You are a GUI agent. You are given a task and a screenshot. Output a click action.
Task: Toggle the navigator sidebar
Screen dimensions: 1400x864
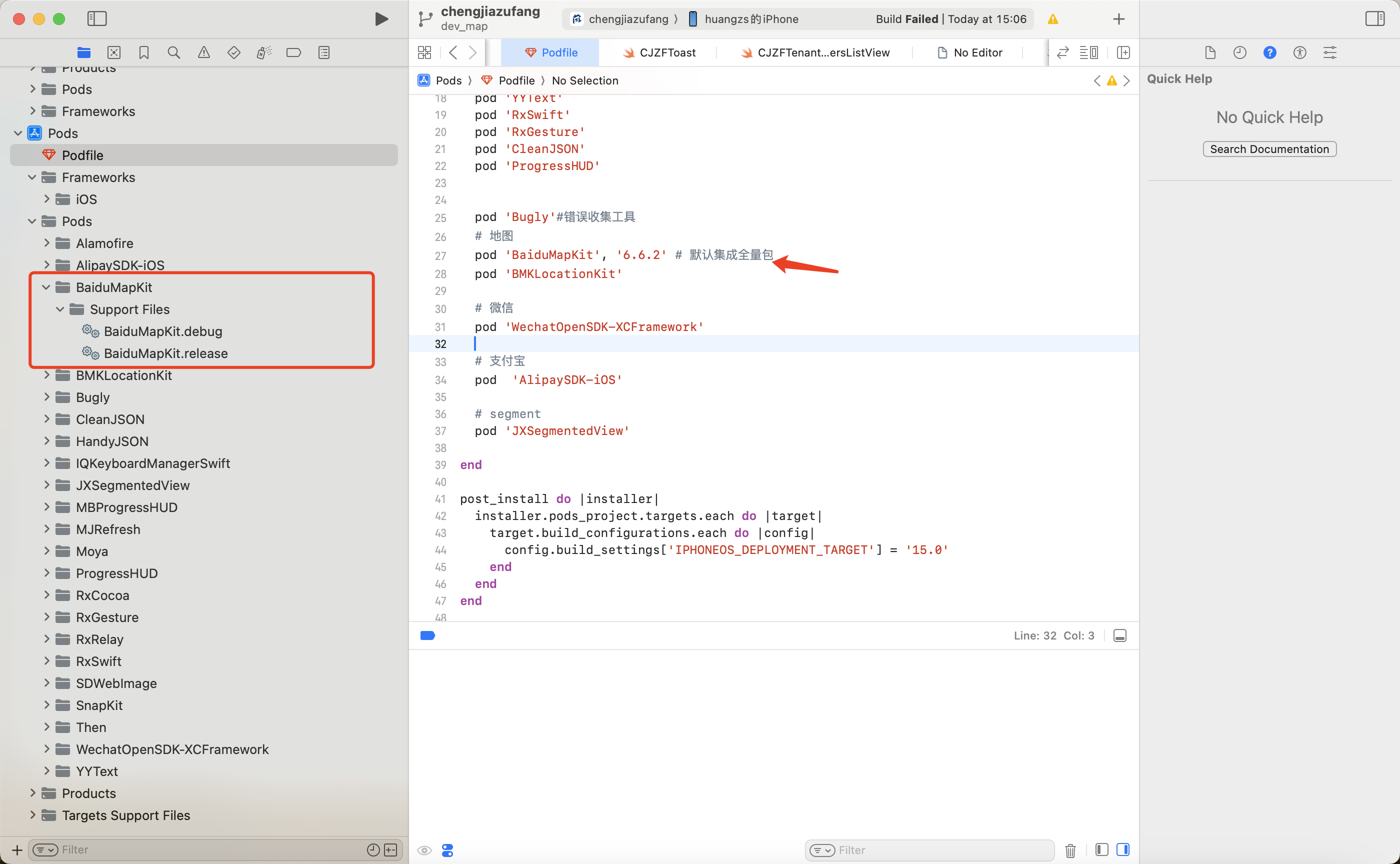[x=96, y=19]
